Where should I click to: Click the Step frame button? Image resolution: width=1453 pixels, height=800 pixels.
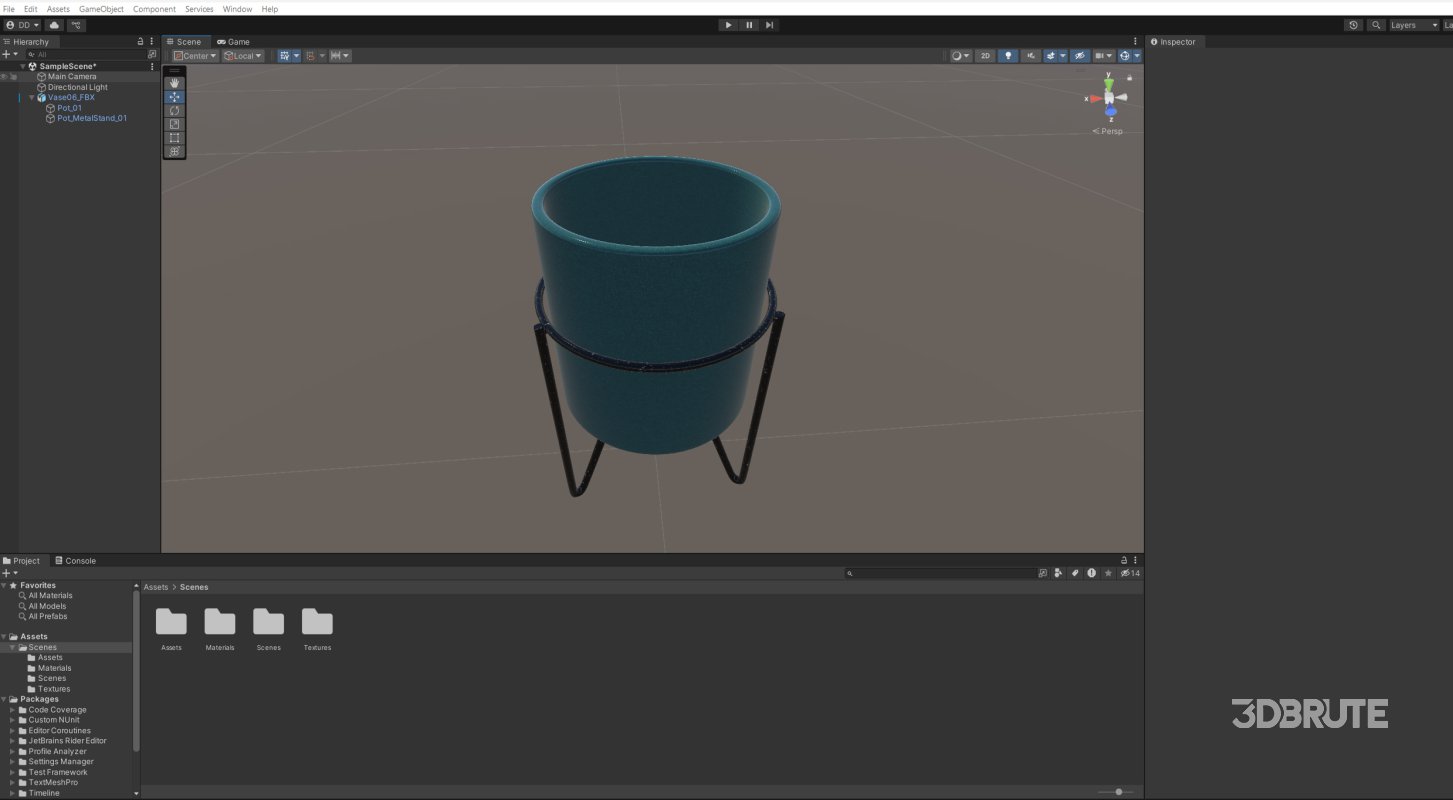pos(769,24)
